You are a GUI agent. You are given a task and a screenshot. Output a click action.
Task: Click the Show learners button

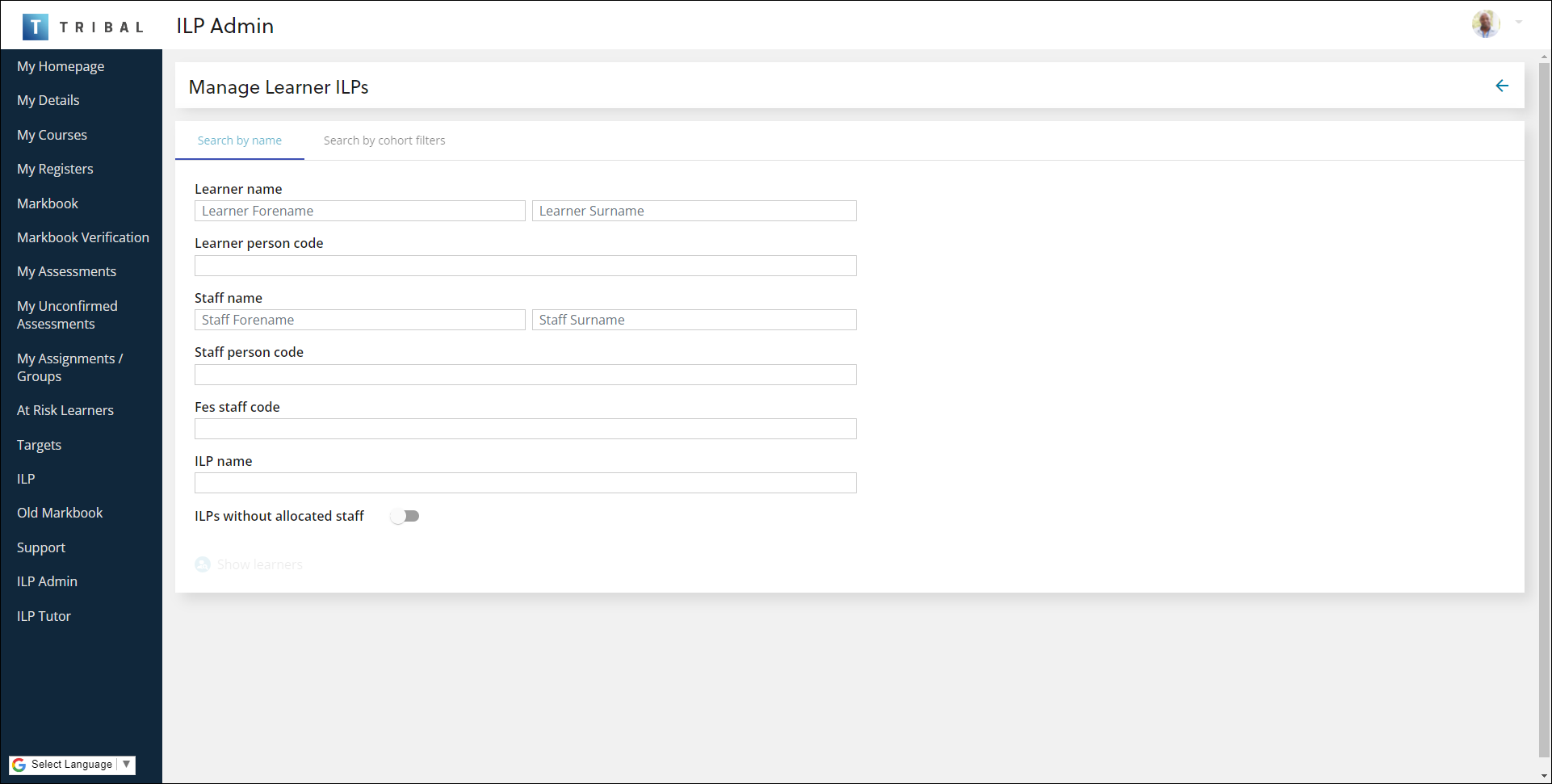coord(259,564)
